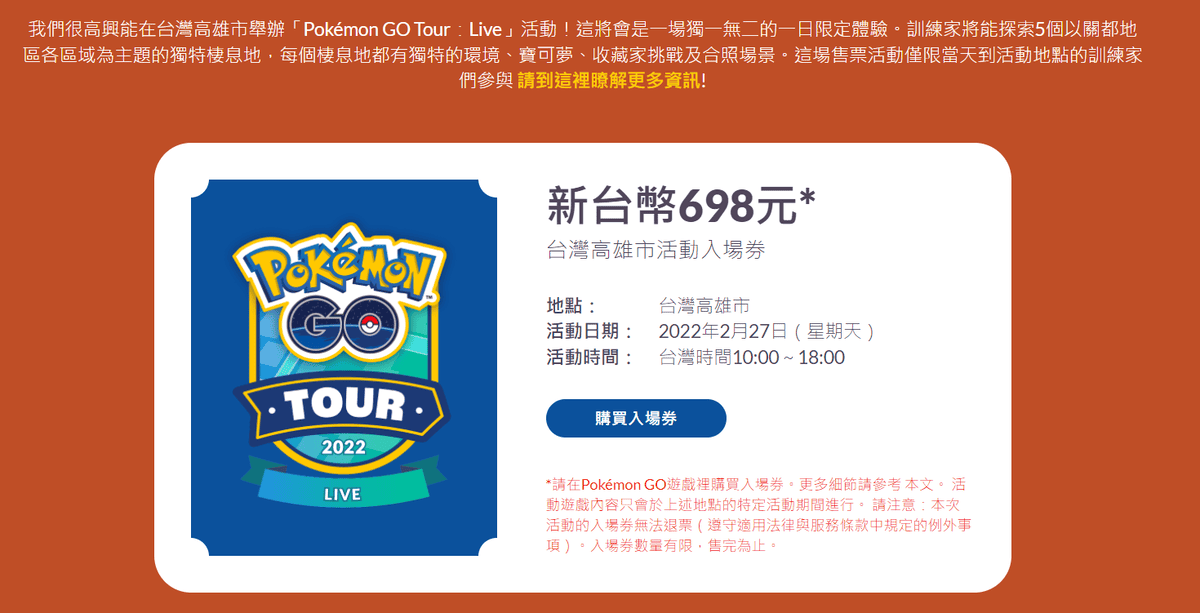The width and height of the screenshot is (1200, 613).
Task: Select the blue ticket image thumbnail
Action: [344, 367]
